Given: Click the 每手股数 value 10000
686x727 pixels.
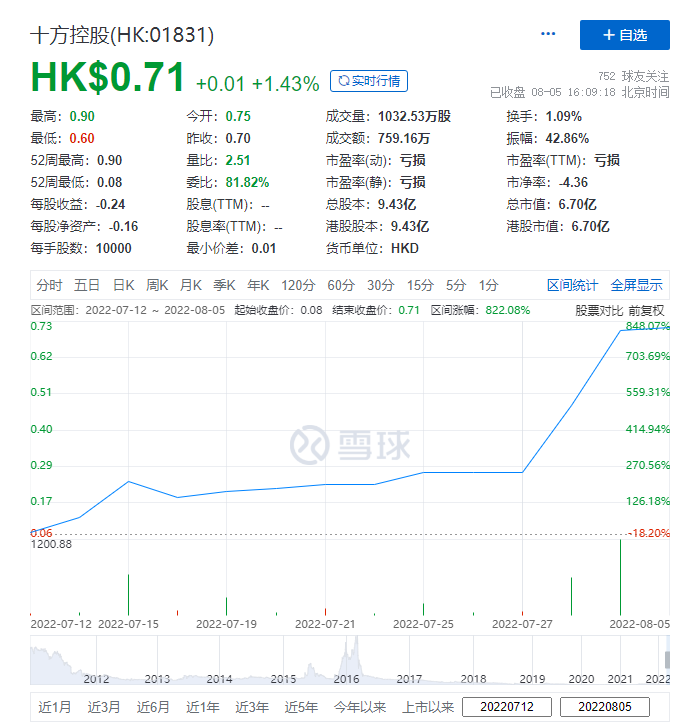Looking at the screenshot, I should pyautogui.click(x=114, y=249).
